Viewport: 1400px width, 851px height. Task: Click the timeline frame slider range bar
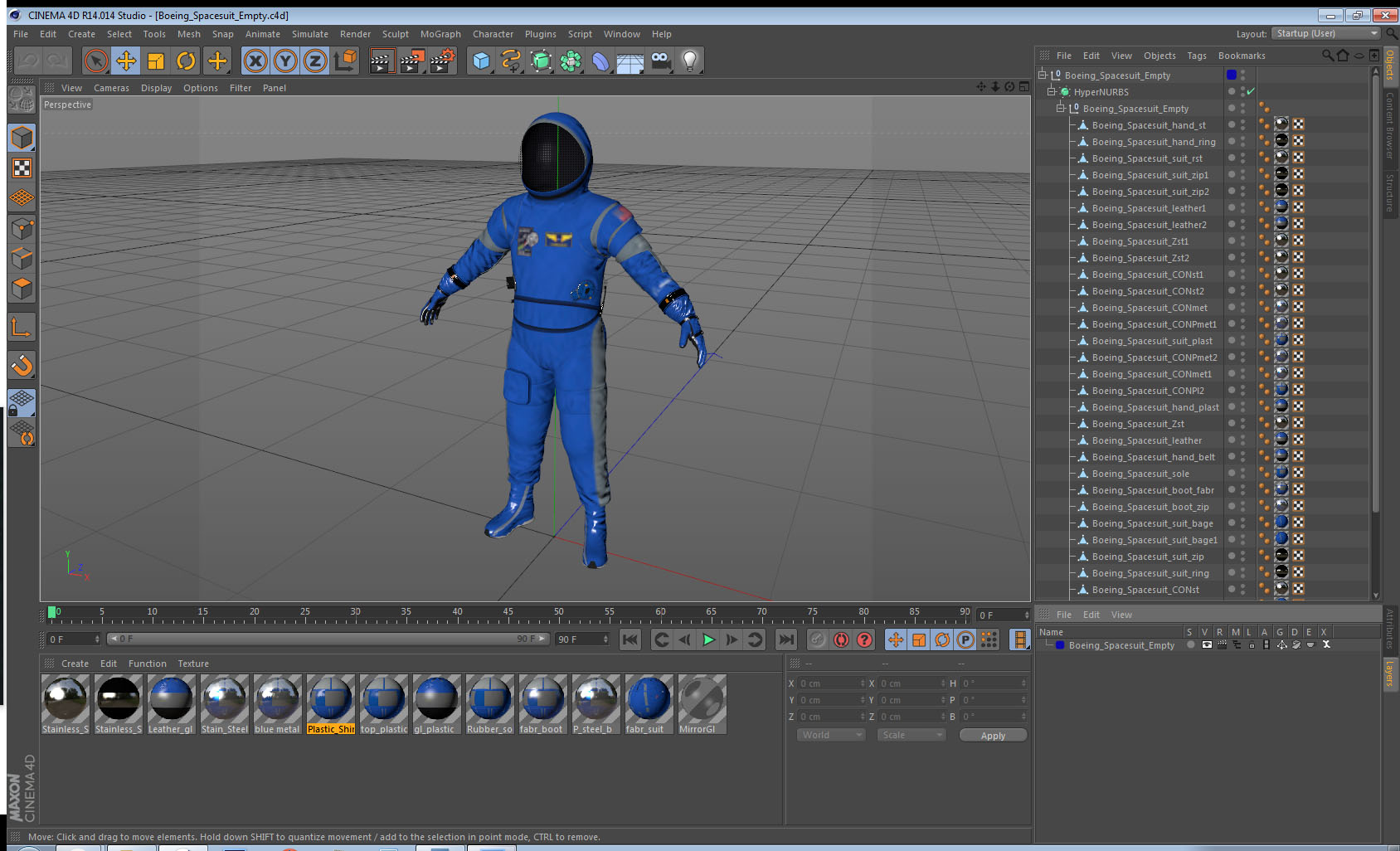tap(328, 639)
